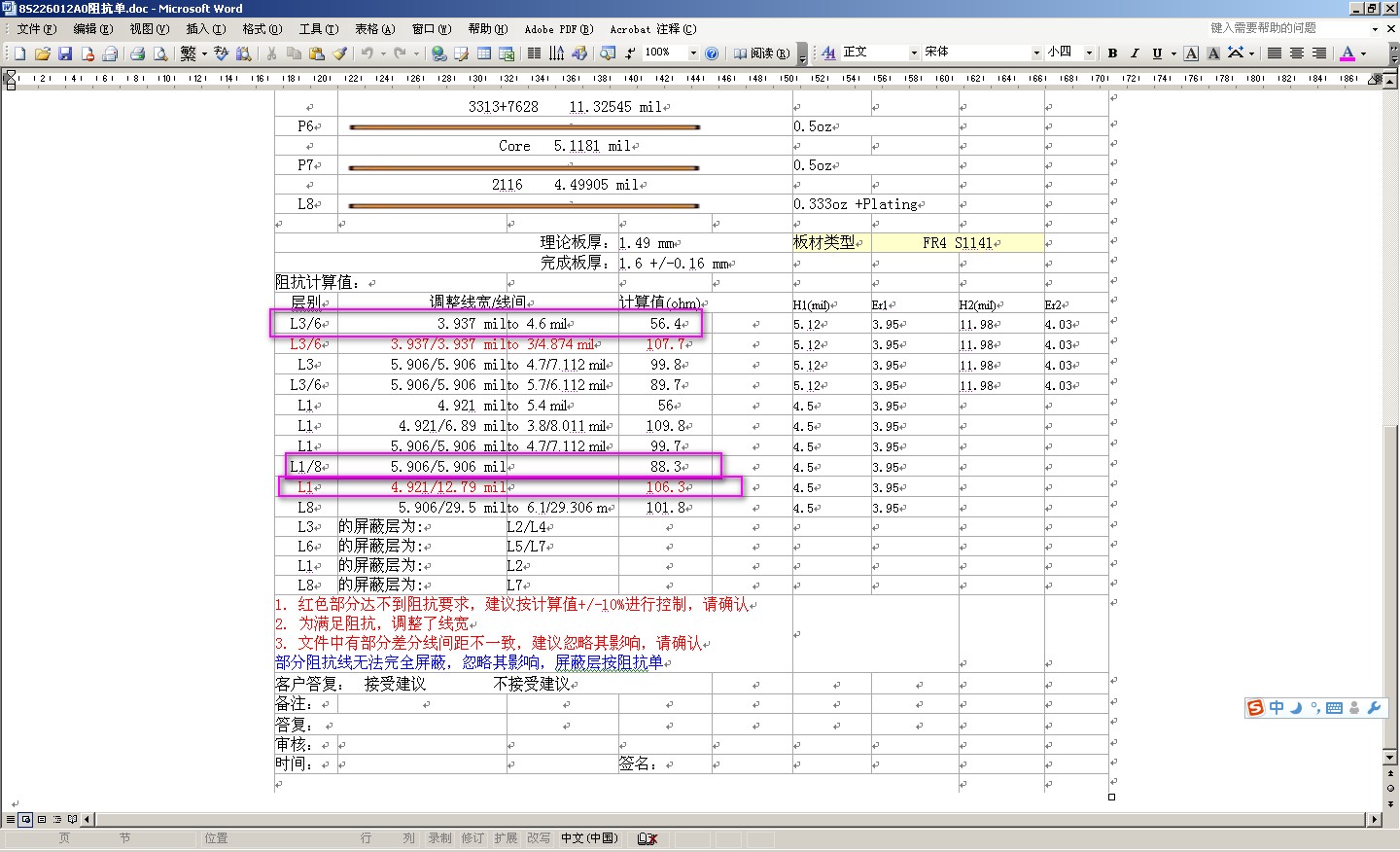The image size is (1400, 852).
Task: Open a file with the folder icon
Action: (42, 53)
